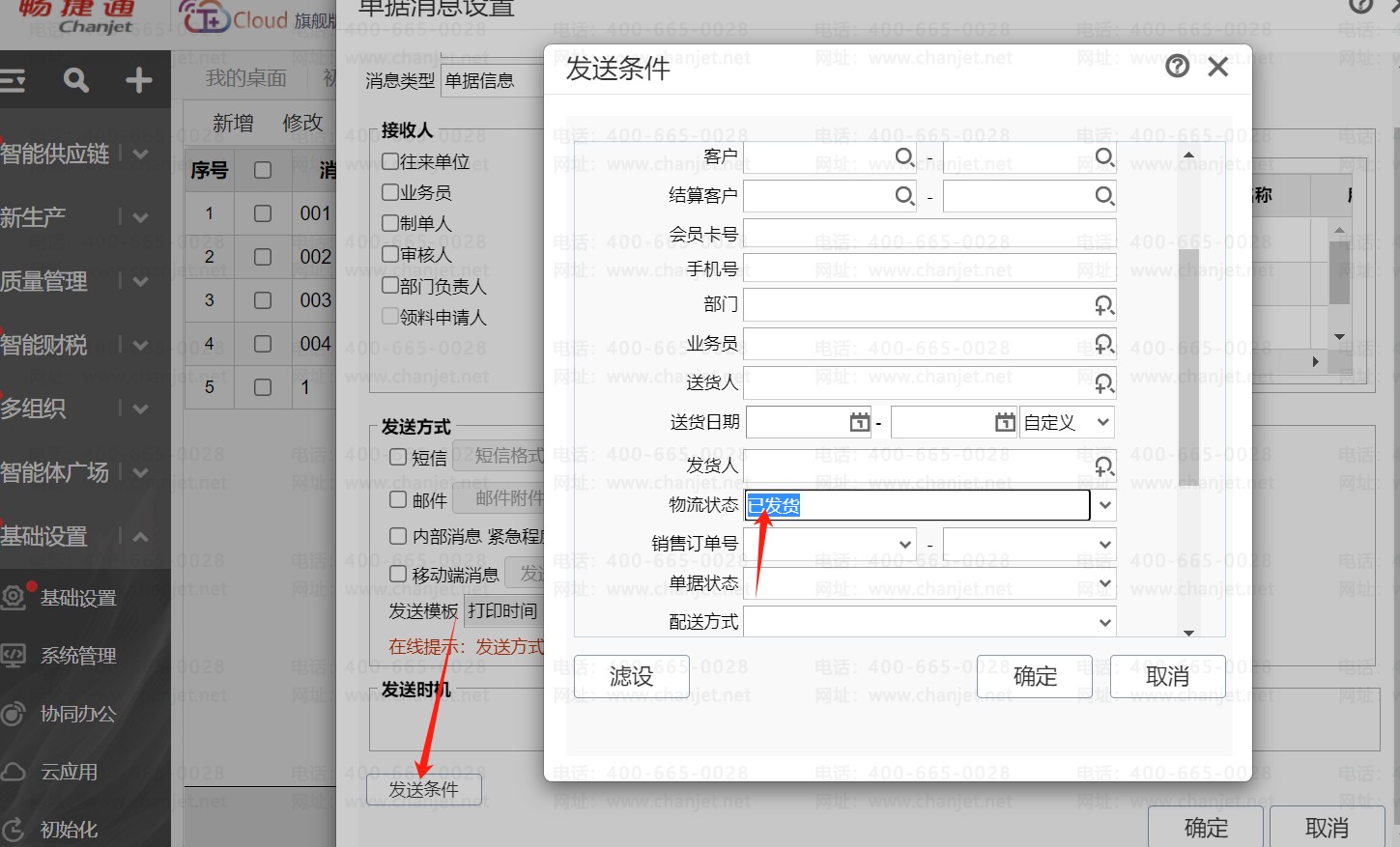Screen dimensions: 1400x847
Task: Open first 送货日期 calendar picker
Action: click(x=859, y=422)
